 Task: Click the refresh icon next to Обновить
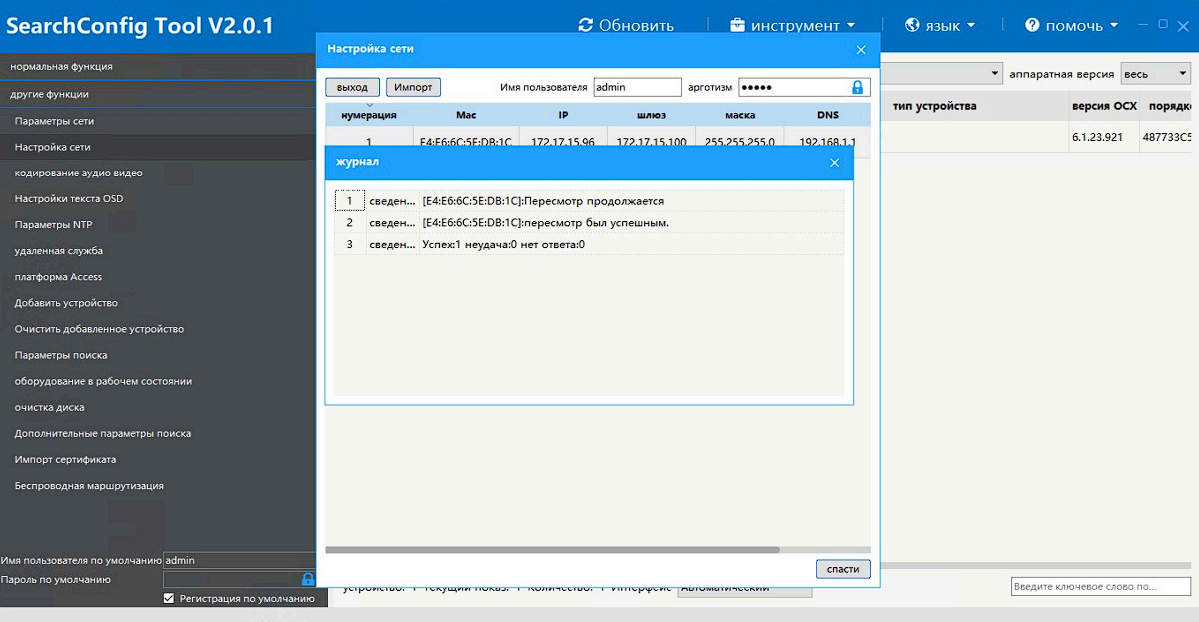click(x=586, y=25)
